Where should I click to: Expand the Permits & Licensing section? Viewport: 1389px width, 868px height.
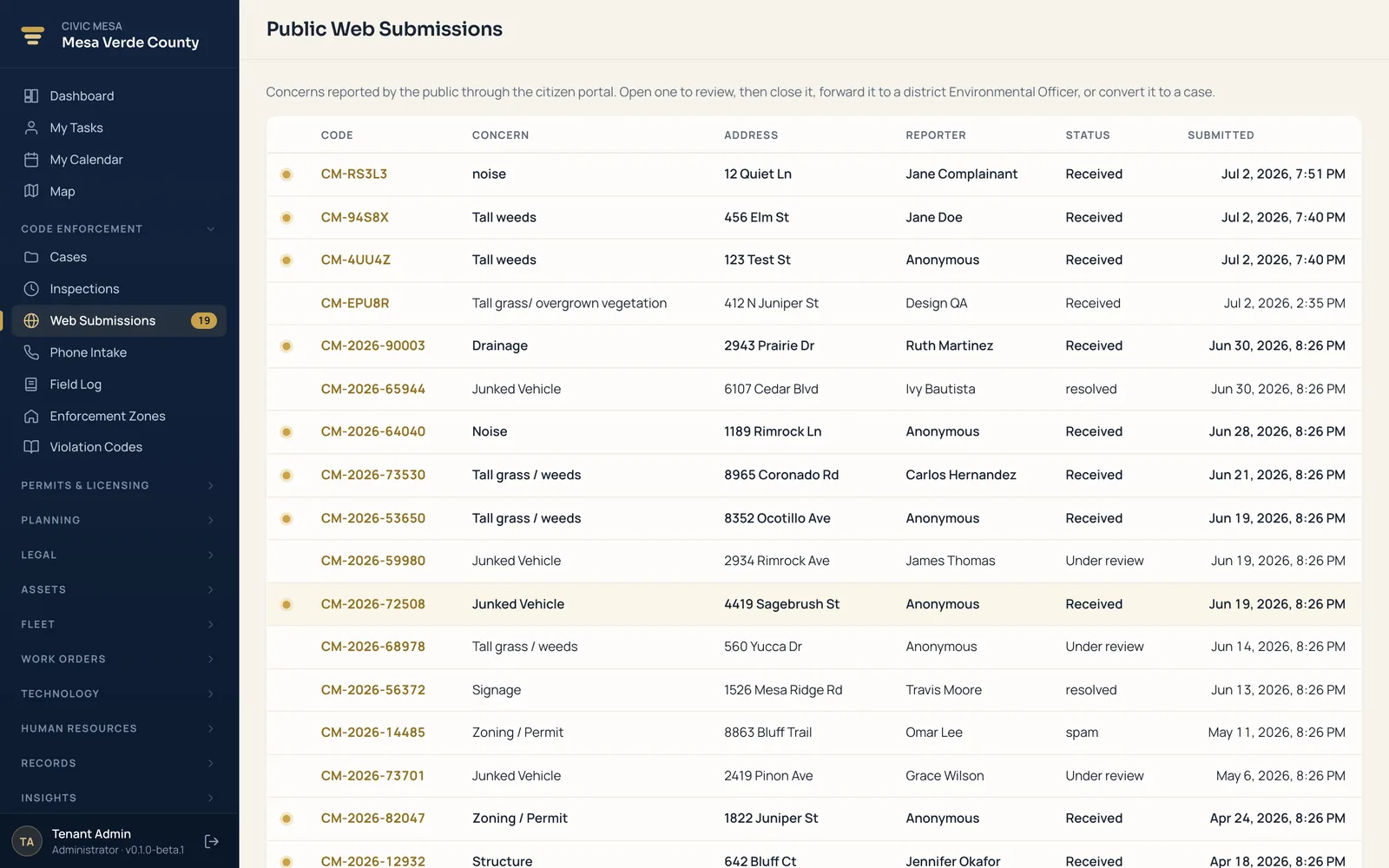pos(119,485)
